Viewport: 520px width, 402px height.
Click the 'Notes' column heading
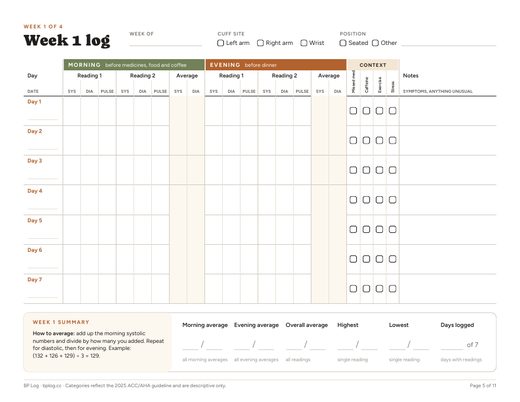click(411, 76)
